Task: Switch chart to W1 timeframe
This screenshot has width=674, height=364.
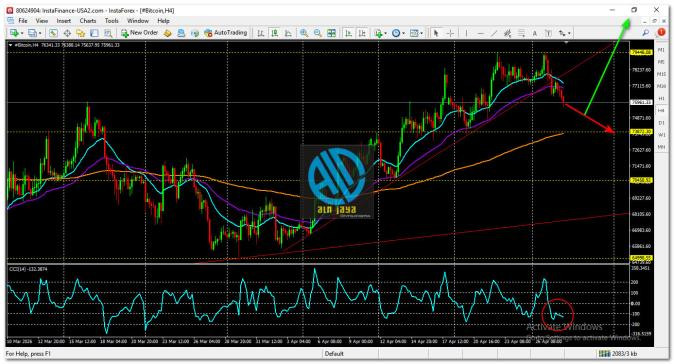Action: tap(661, 135)
